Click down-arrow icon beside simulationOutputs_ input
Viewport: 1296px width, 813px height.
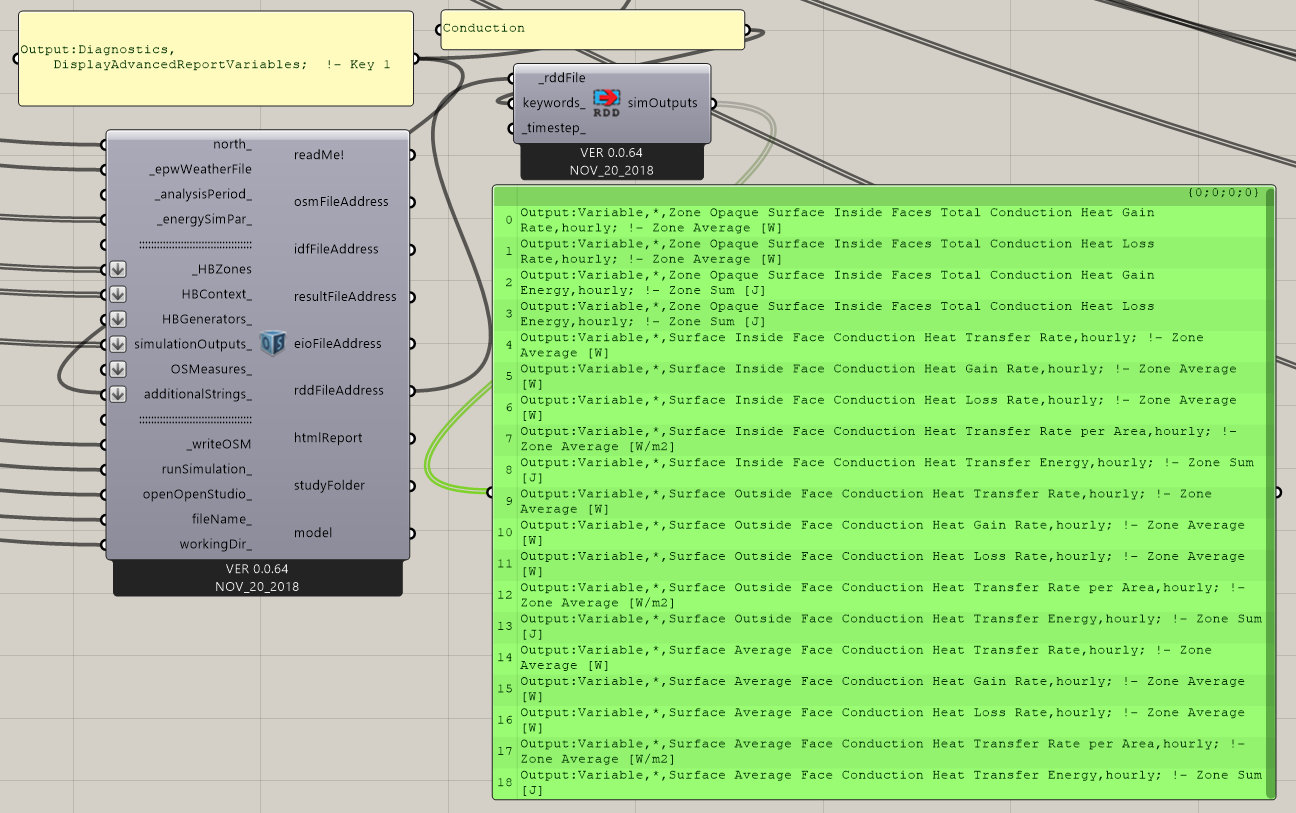point(118,344)
